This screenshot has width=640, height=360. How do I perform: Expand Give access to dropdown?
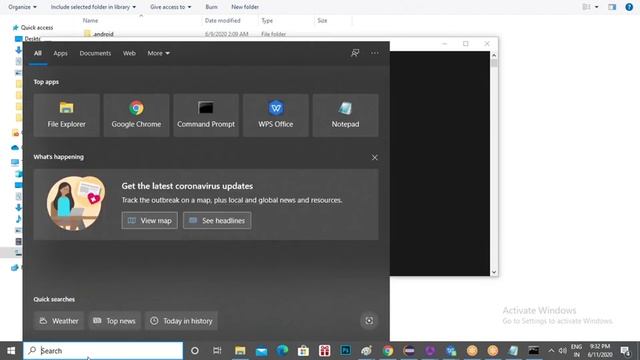(170, 7)
